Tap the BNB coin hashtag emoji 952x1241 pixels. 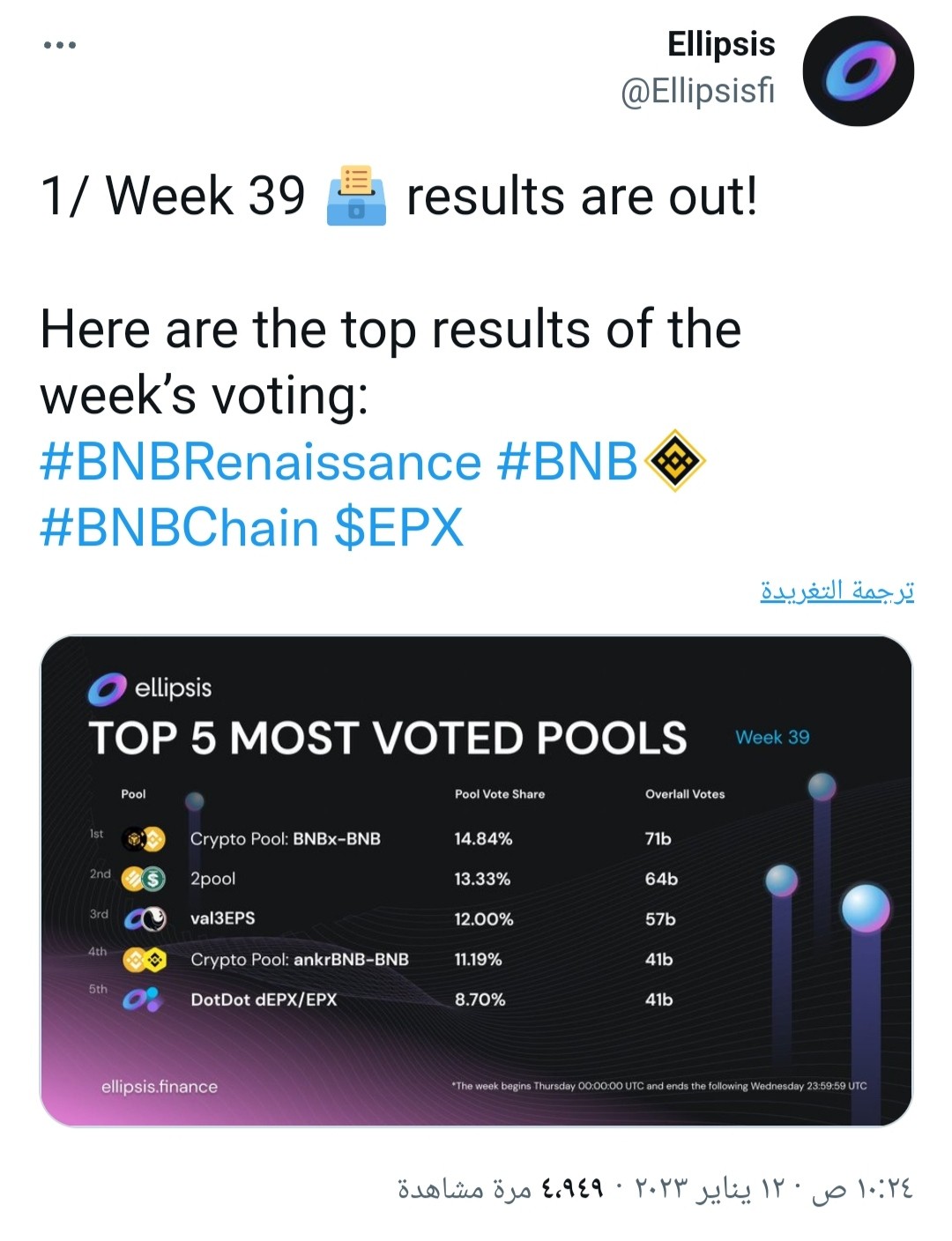(x=674, y=460)
